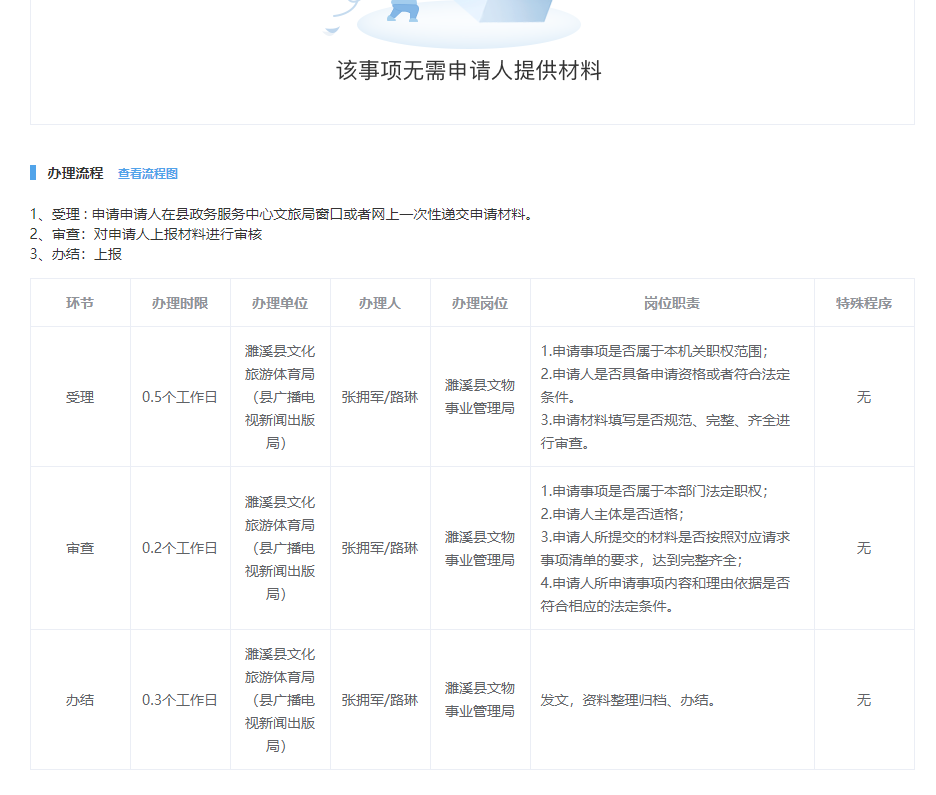Screen dimensions: 936x795
Task: Click the 办理人 column header
Action: (380, 303)
